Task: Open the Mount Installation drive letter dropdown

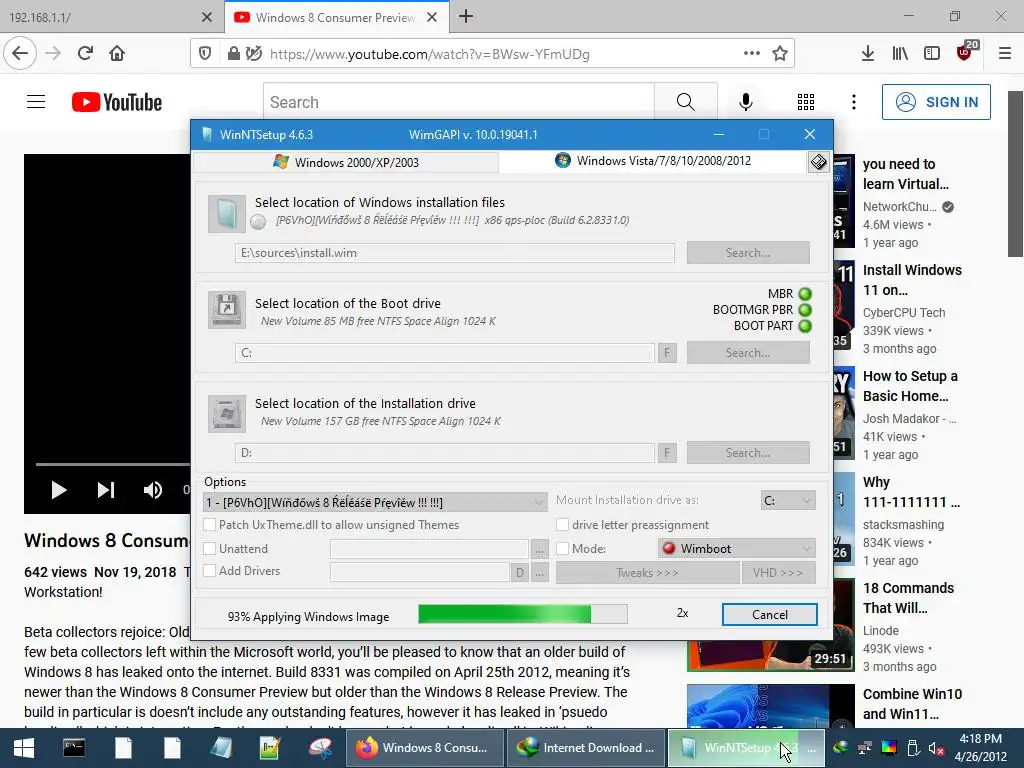Action: (x=788, y=500)
